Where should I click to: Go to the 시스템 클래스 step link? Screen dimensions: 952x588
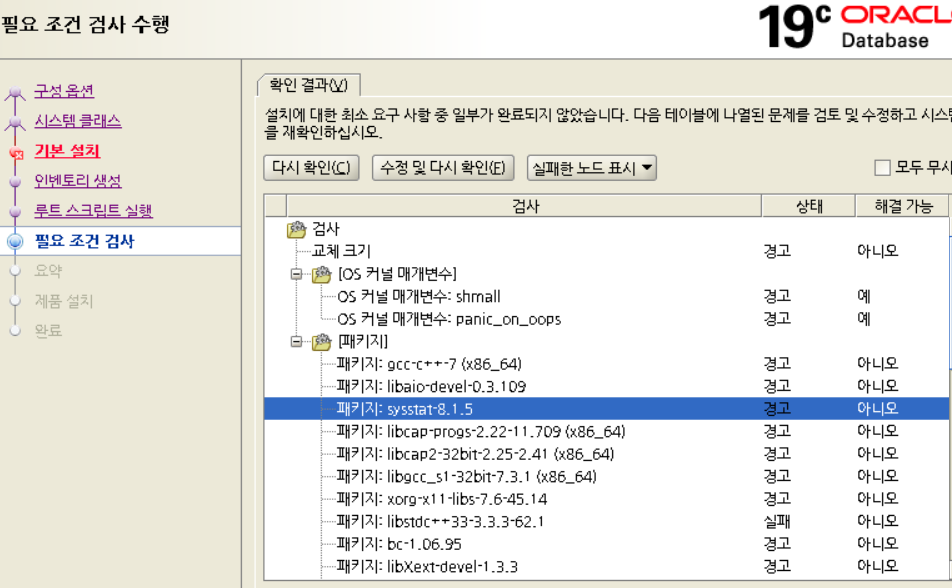[78, 121]
